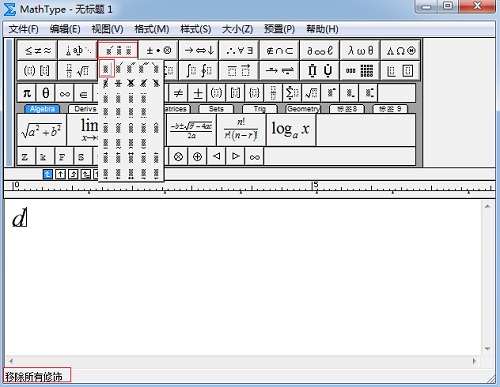Open the 编辑(E) menu
Screen dimensions: 500x387
tap(65, 29)
